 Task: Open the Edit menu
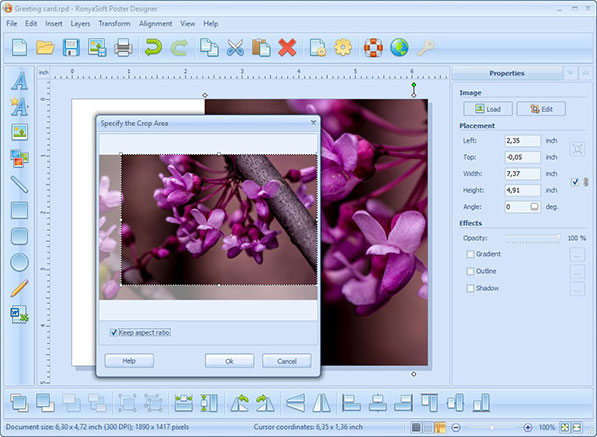pos(31,24)
